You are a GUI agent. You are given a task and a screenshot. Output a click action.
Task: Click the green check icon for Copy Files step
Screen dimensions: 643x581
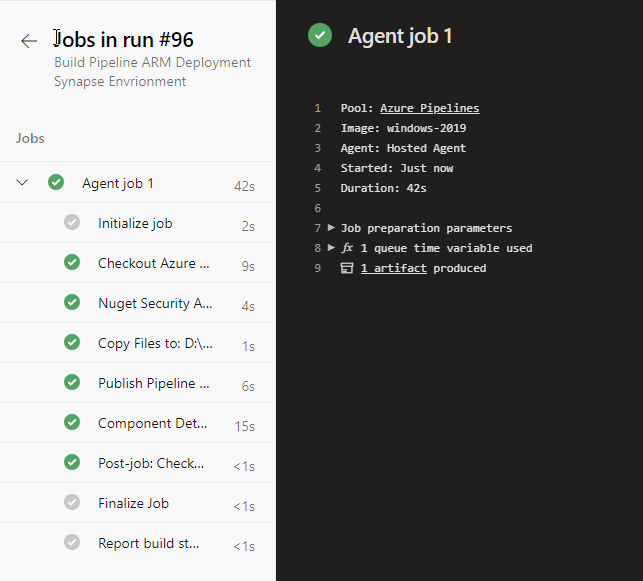pyautogui.click(x=72, y=343)
